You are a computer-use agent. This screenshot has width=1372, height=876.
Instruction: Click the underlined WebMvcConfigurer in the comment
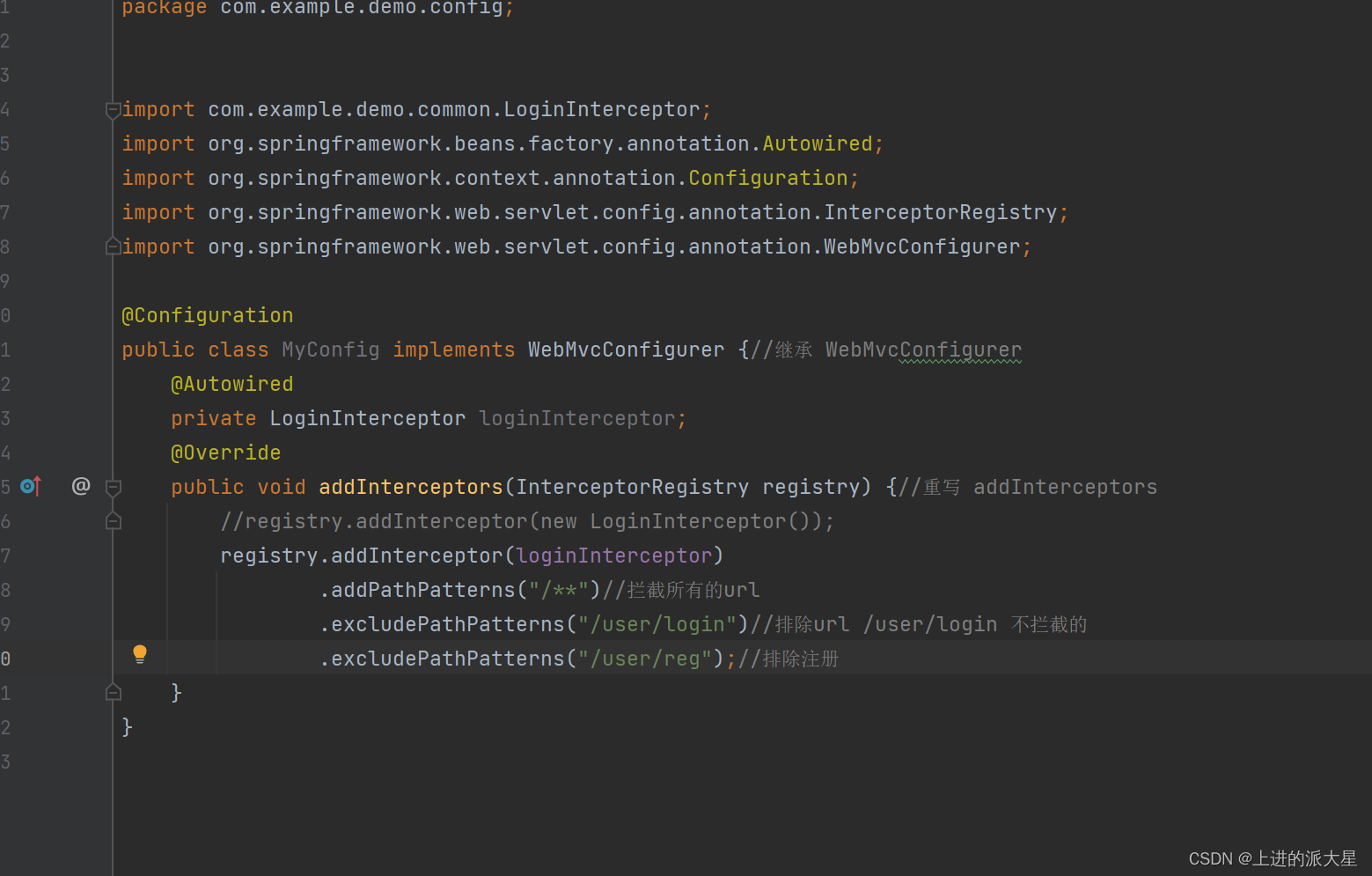[924, 350]
